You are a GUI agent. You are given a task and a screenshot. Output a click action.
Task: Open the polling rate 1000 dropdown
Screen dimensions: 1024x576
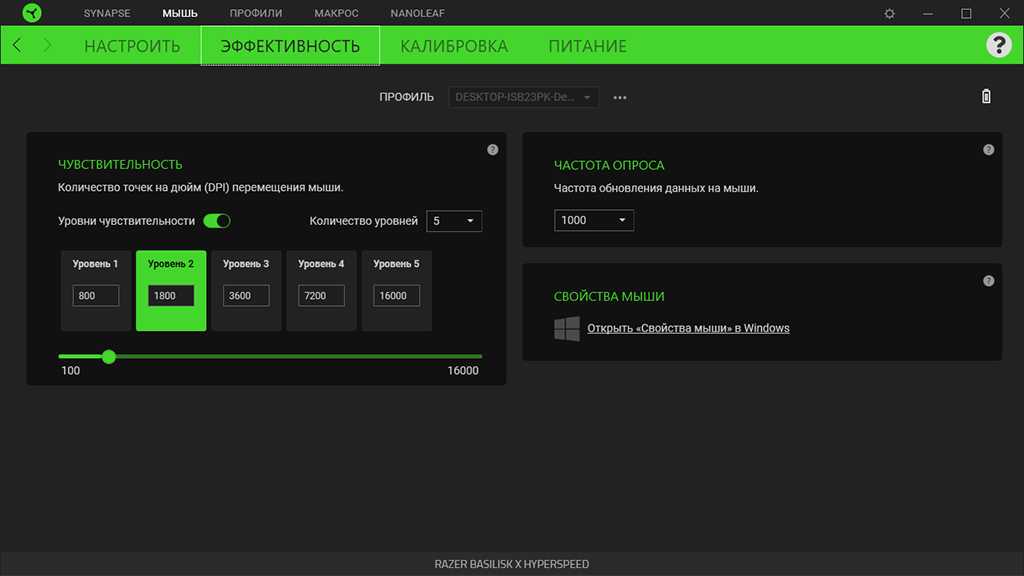[x=594, y=220]
